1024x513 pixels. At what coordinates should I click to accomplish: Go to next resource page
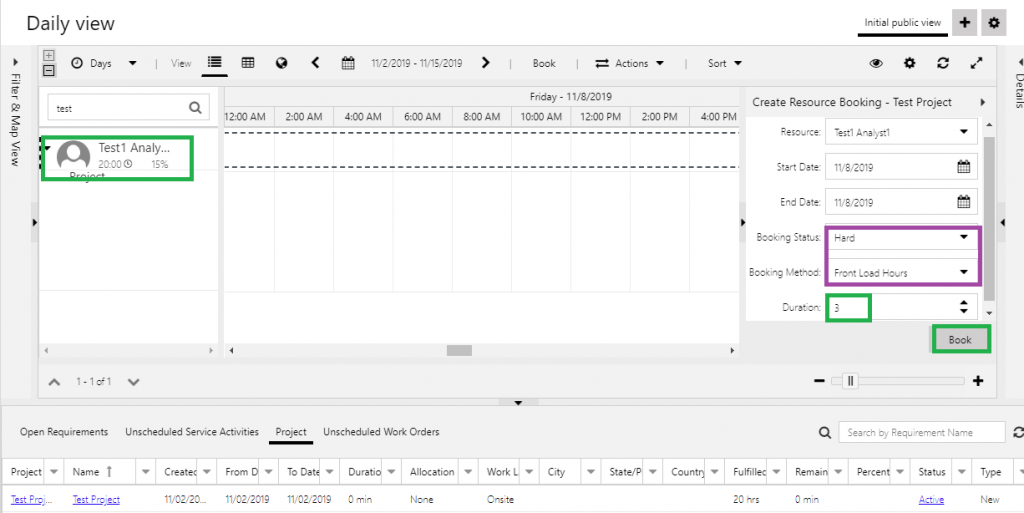[x=133, y=382]
